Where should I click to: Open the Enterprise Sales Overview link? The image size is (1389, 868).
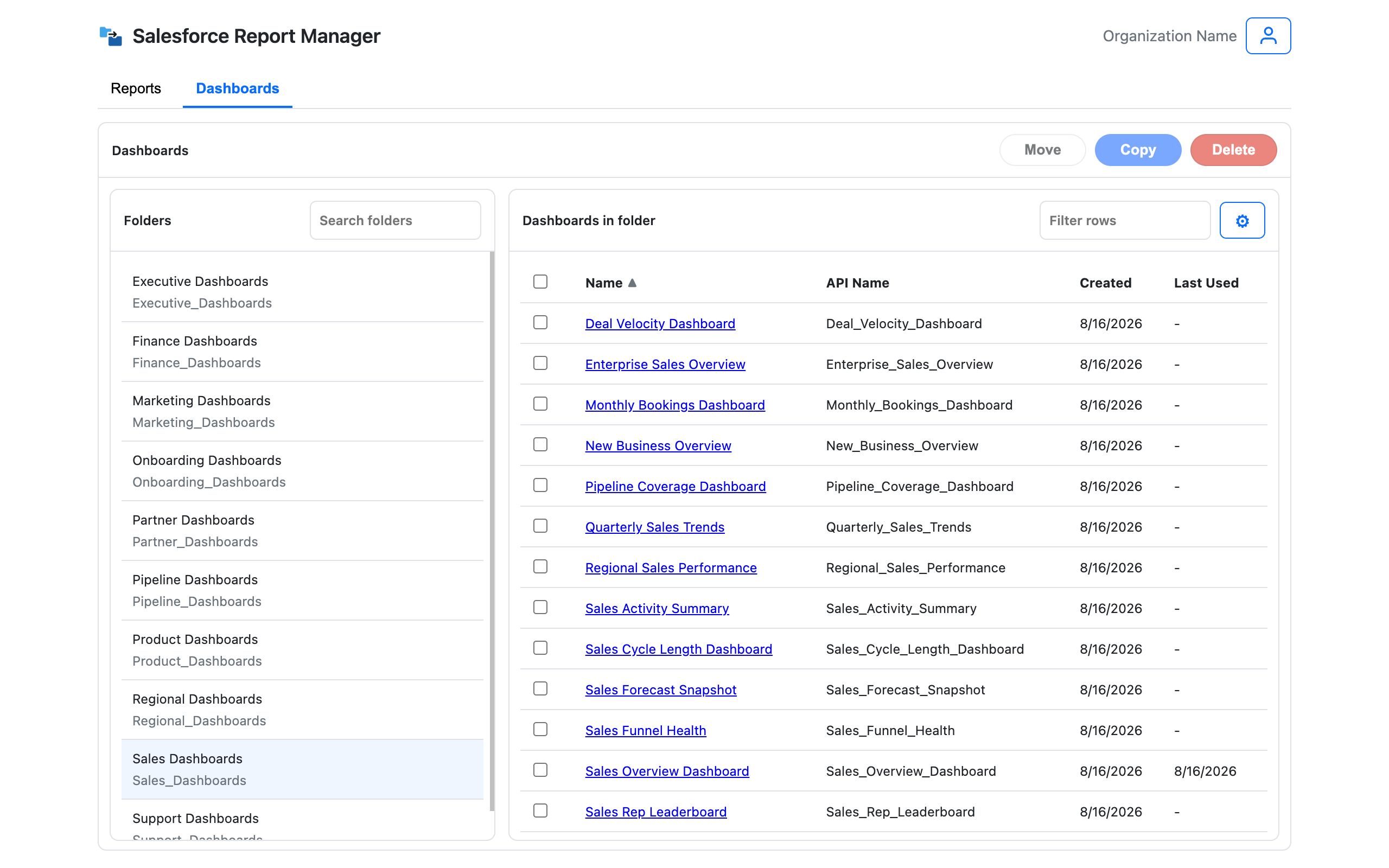tap(665, 365)
